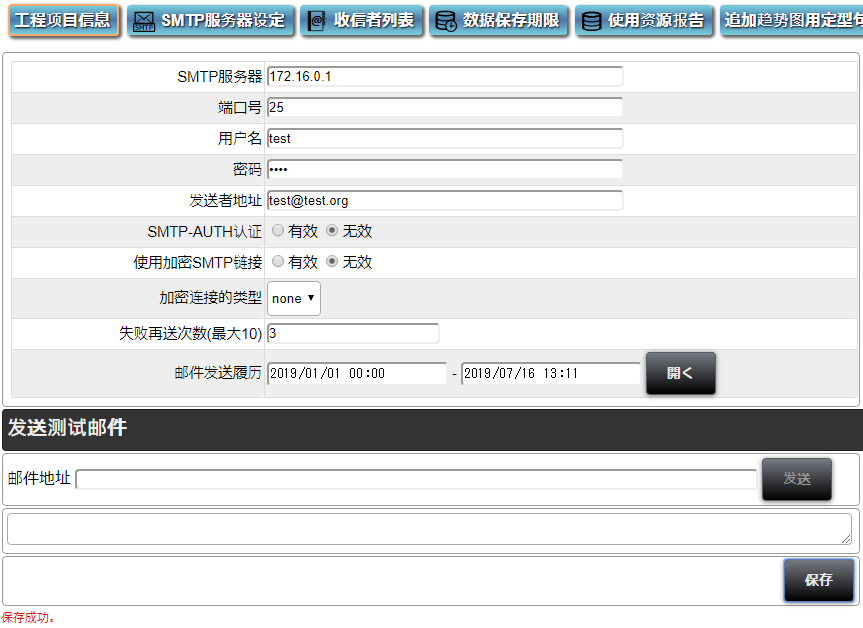
Task: Click the 開く button for mail history
Action: coord(680,373)
